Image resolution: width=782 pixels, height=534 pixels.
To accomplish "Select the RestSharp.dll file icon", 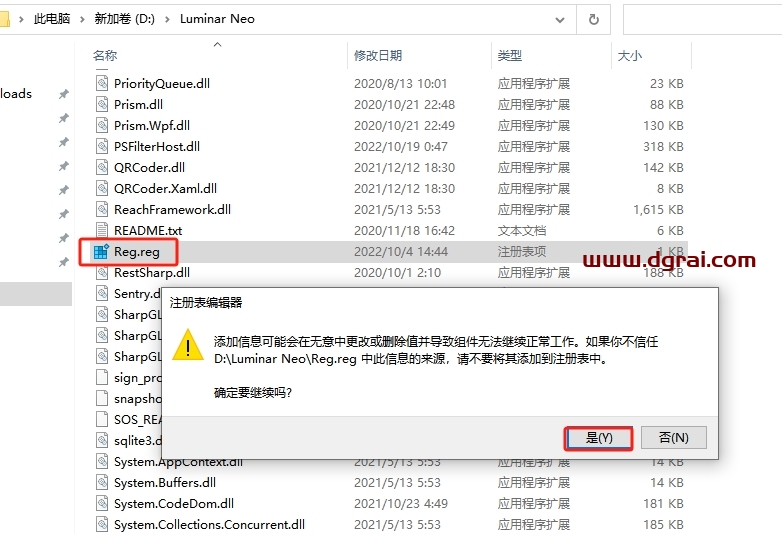I will pyautogui.click(x=102, y=272).
